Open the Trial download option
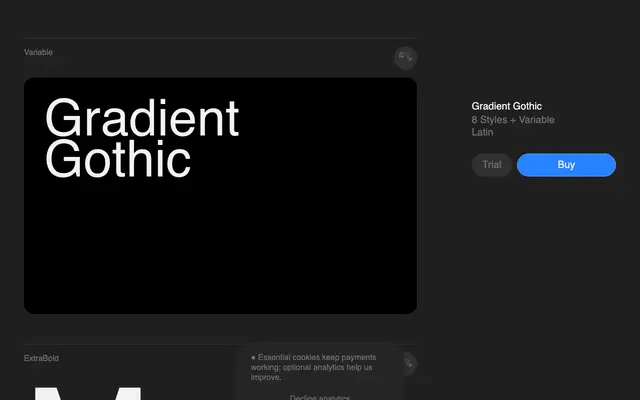Screen dimensions: 640x400 coord(491,165)
